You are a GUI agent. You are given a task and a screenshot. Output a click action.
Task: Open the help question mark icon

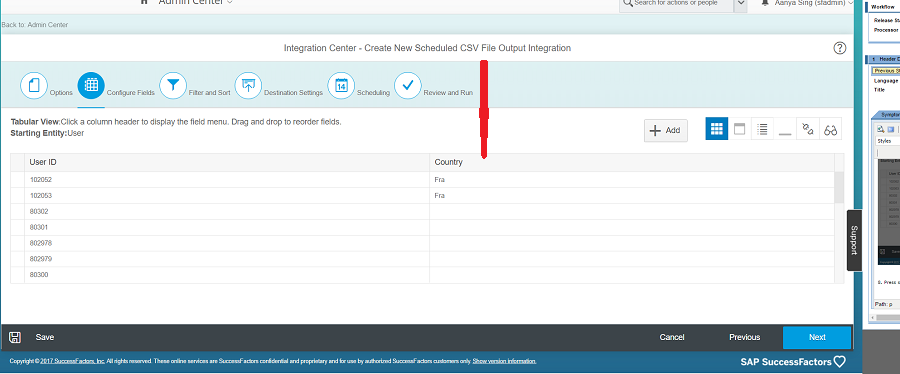click(x=840, y=48)
